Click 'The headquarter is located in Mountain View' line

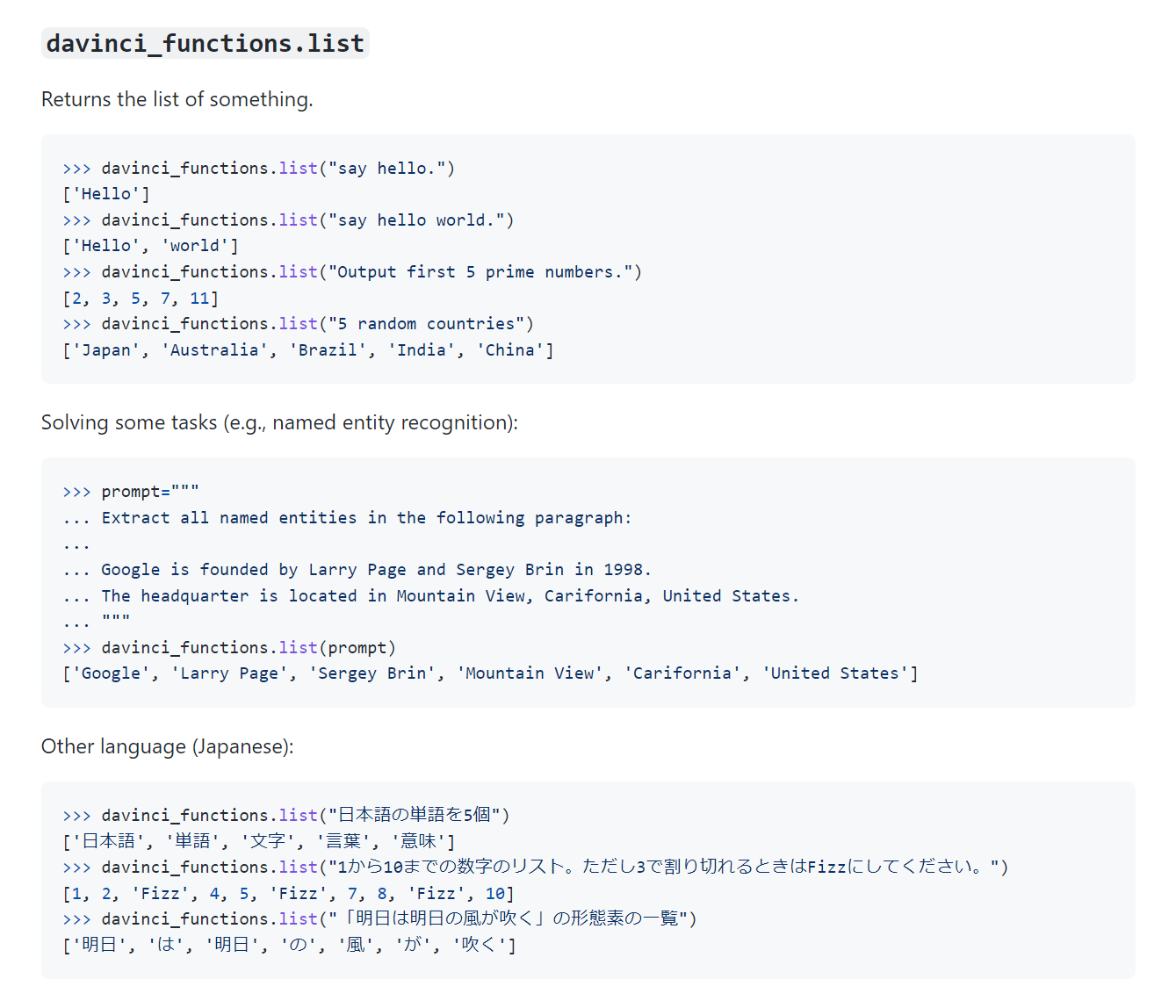[x=431, y=596]
